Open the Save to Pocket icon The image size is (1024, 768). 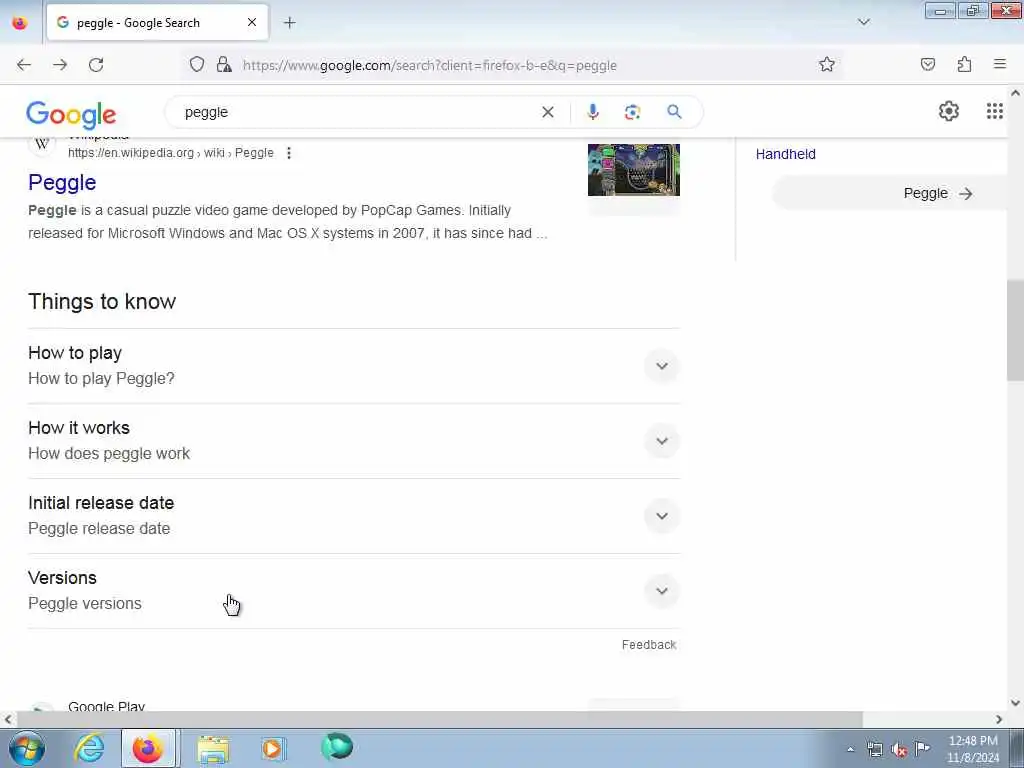927,65
